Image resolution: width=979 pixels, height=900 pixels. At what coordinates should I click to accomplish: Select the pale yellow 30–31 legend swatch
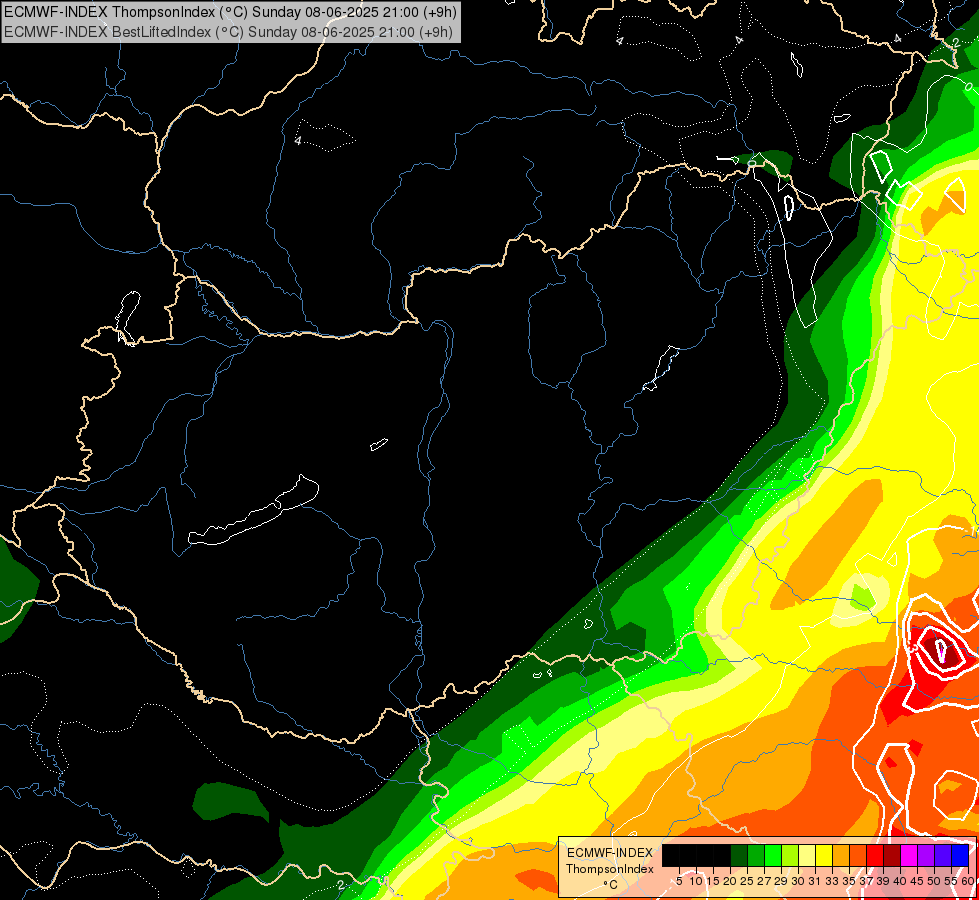(807, 855)
